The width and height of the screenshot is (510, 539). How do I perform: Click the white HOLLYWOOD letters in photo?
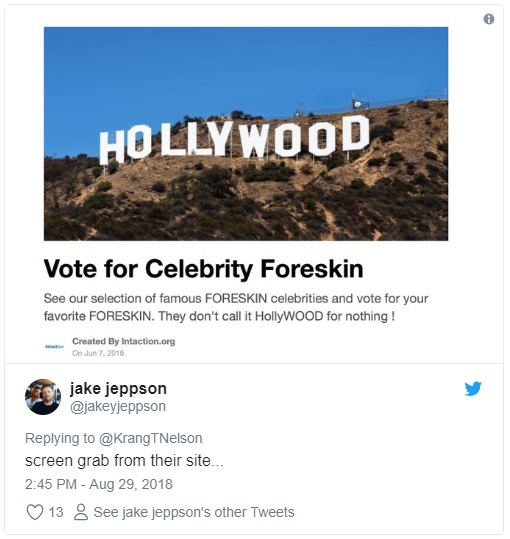234,139
